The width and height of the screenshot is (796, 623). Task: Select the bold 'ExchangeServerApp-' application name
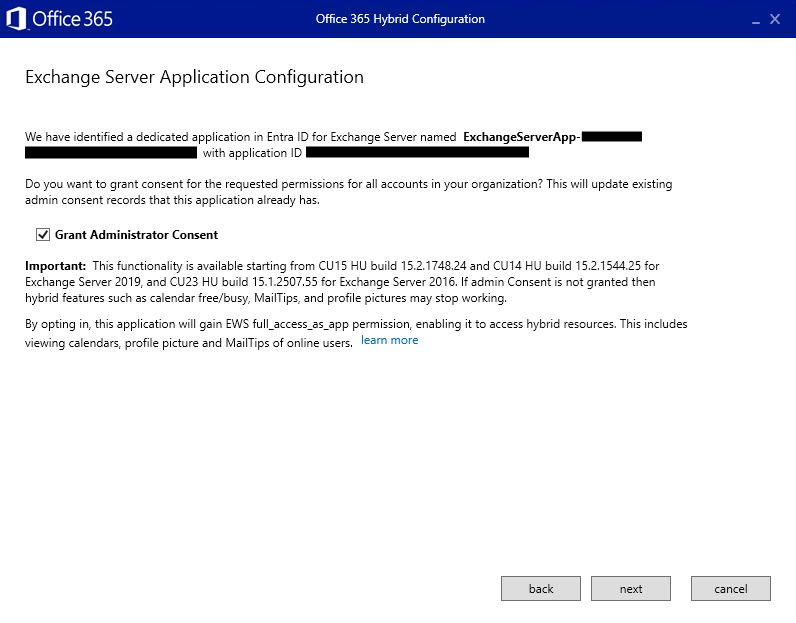coord(521,136)
